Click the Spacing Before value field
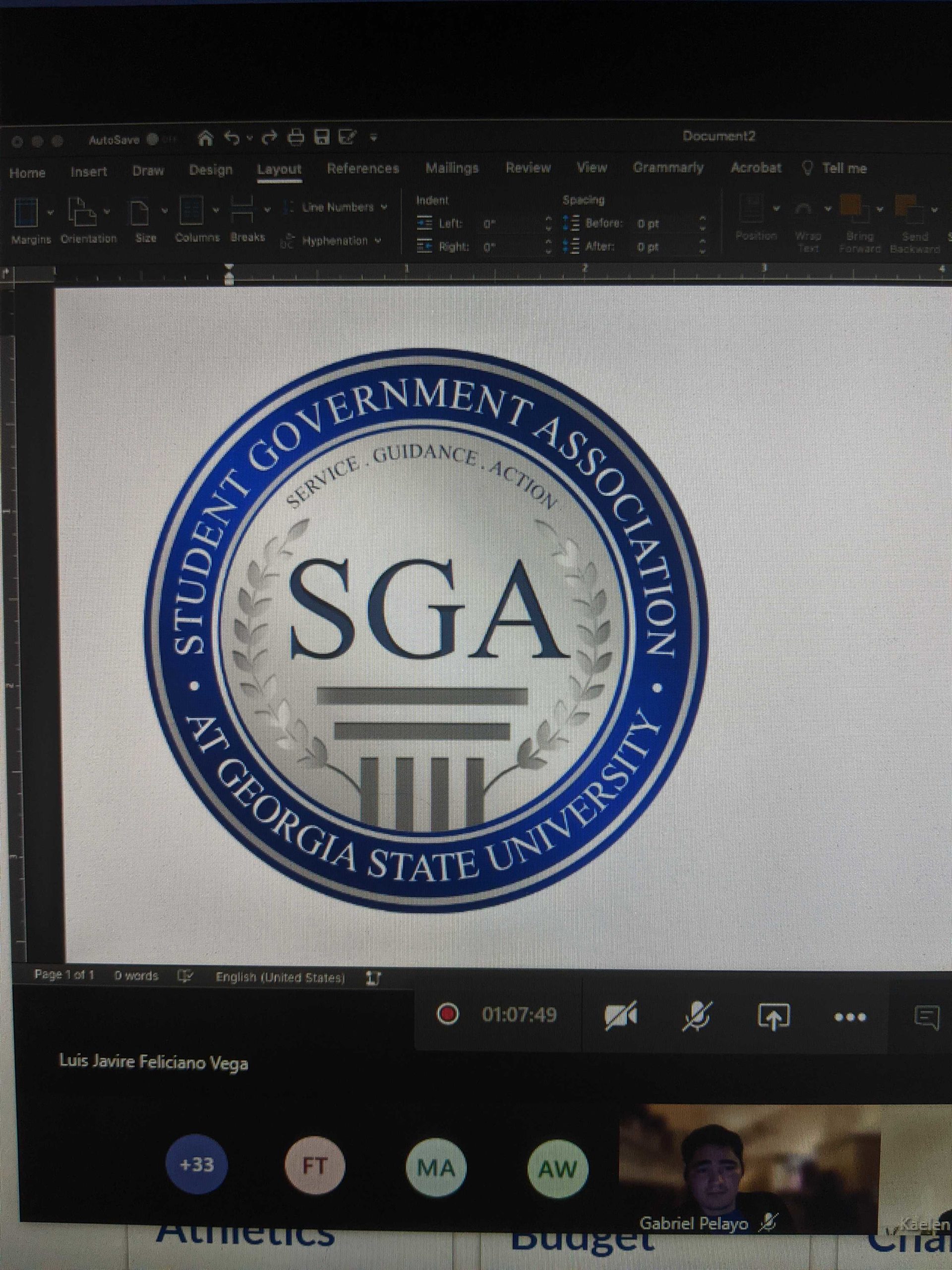This screenshot has width=952, height=1270. (664, 224)
